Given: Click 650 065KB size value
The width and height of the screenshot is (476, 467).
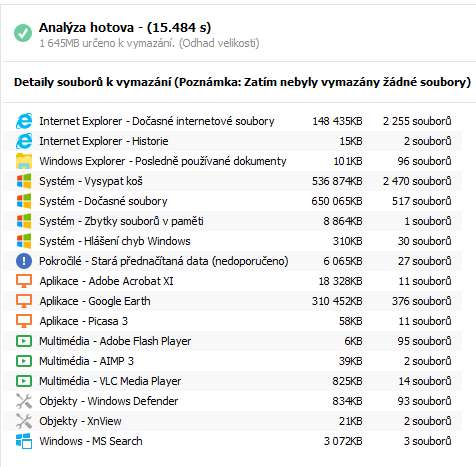Looking at the screenshot, I should click(337, 201).
